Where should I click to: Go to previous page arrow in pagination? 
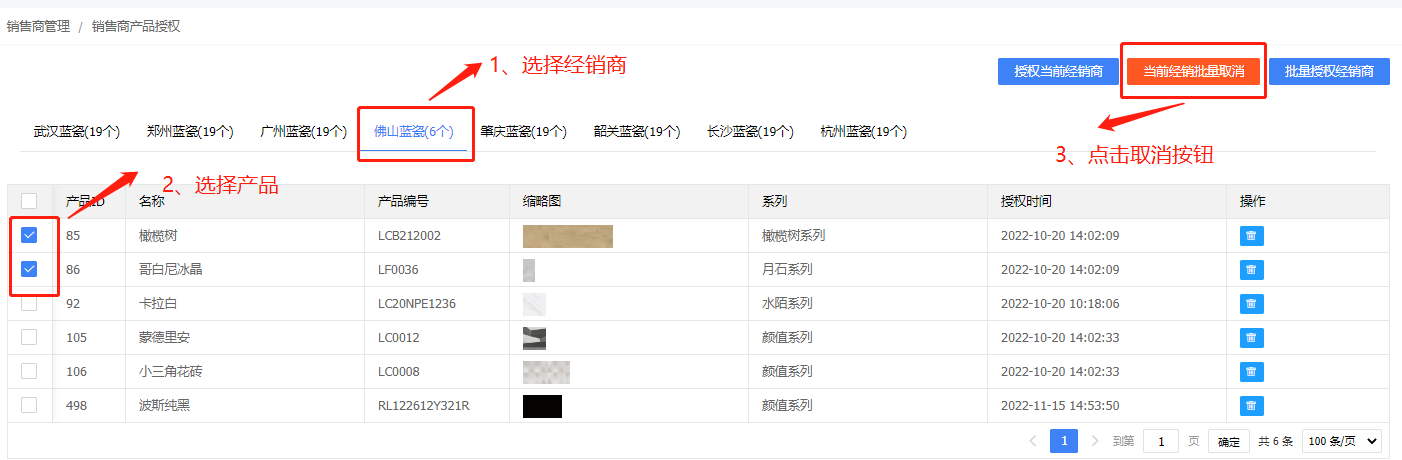pyautogui.click(x=1033, y=441)
